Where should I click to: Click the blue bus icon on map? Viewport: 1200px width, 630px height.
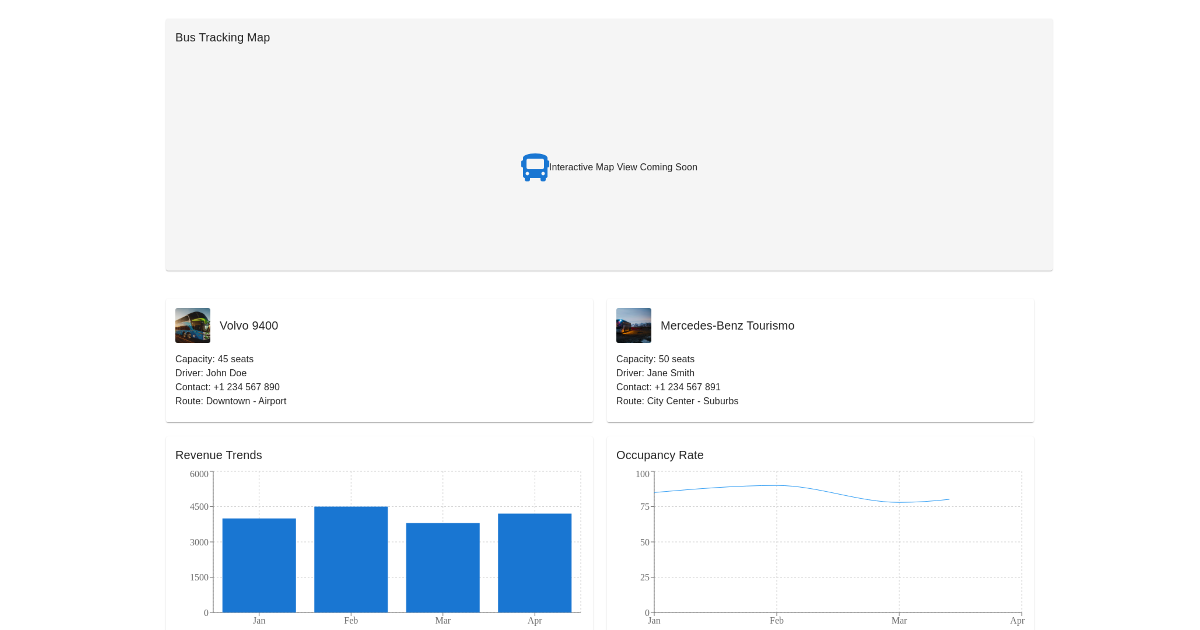coord(535,167)
